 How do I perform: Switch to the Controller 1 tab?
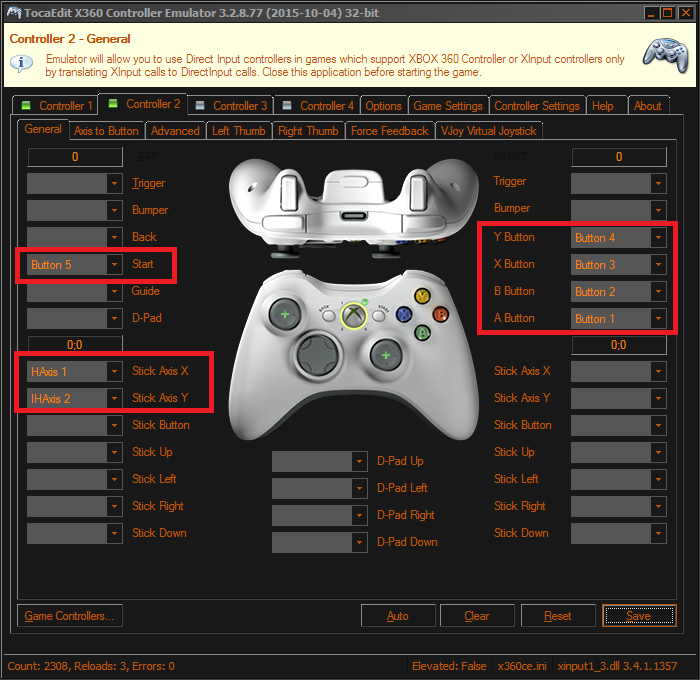55,105
